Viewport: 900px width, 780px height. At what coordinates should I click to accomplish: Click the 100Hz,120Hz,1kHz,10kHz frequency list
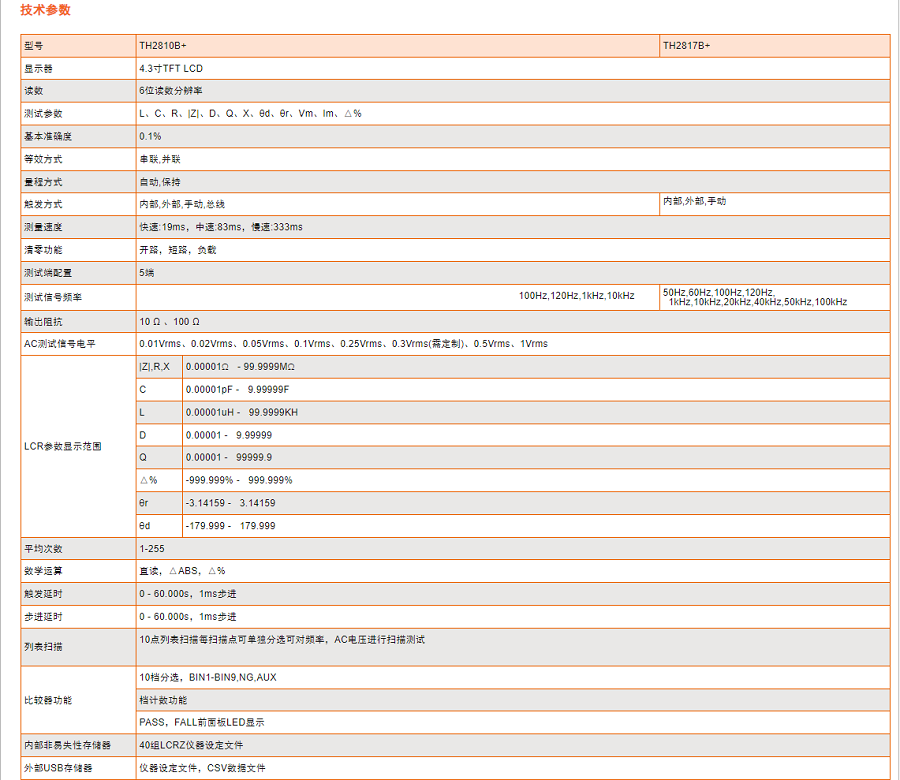click(576, 296)
